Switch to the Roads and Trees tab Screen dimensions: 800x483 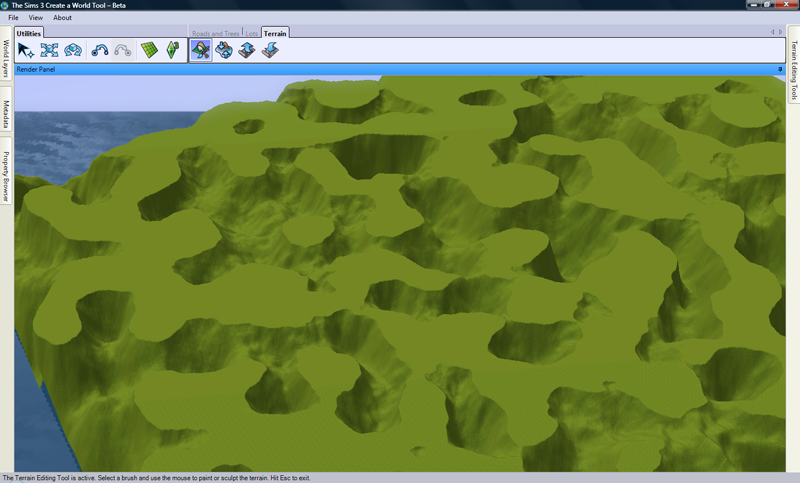tap(215, 34)
